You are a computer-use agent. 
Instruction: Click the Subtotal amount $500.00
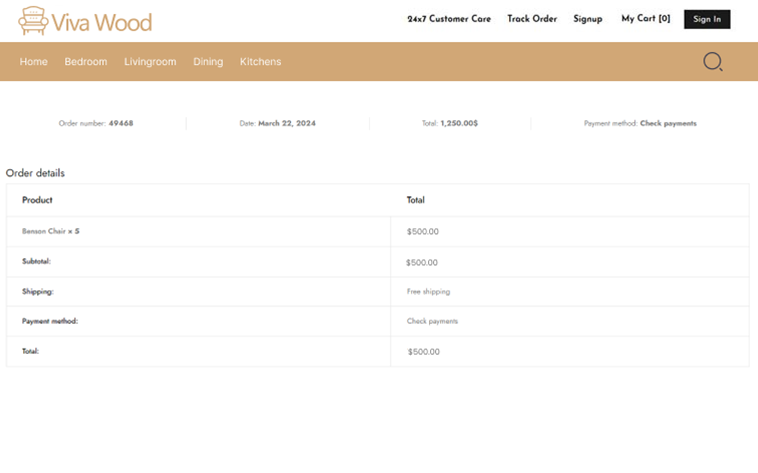point(422,262)
